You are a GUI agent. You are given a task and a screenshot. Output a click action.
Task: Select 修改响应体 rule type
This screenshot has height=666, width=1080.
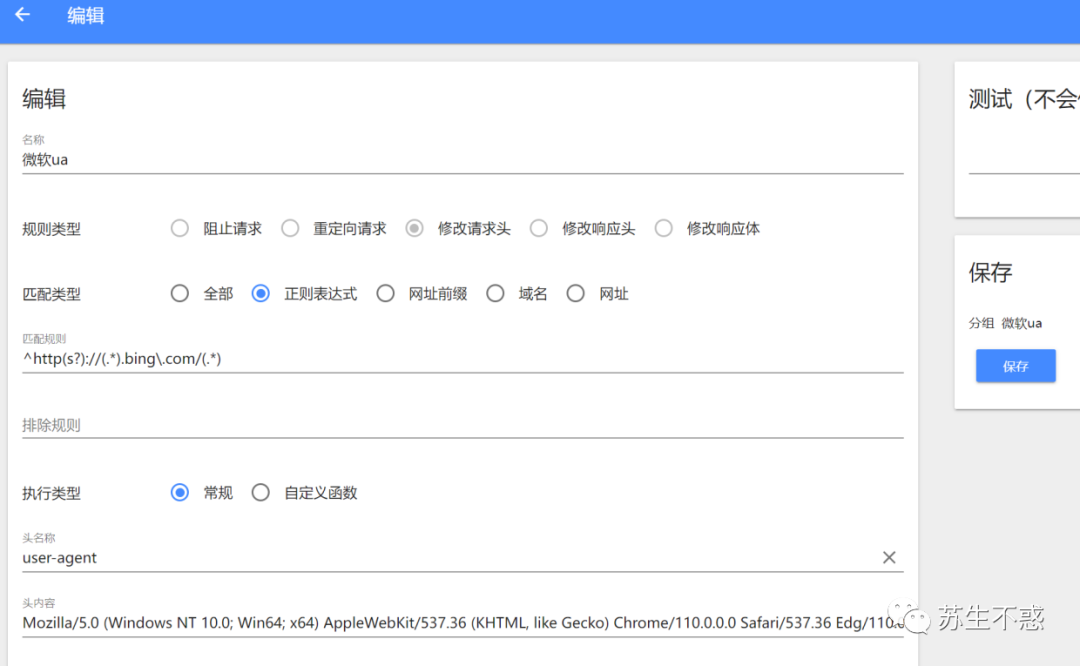click(x=663, y=229)
